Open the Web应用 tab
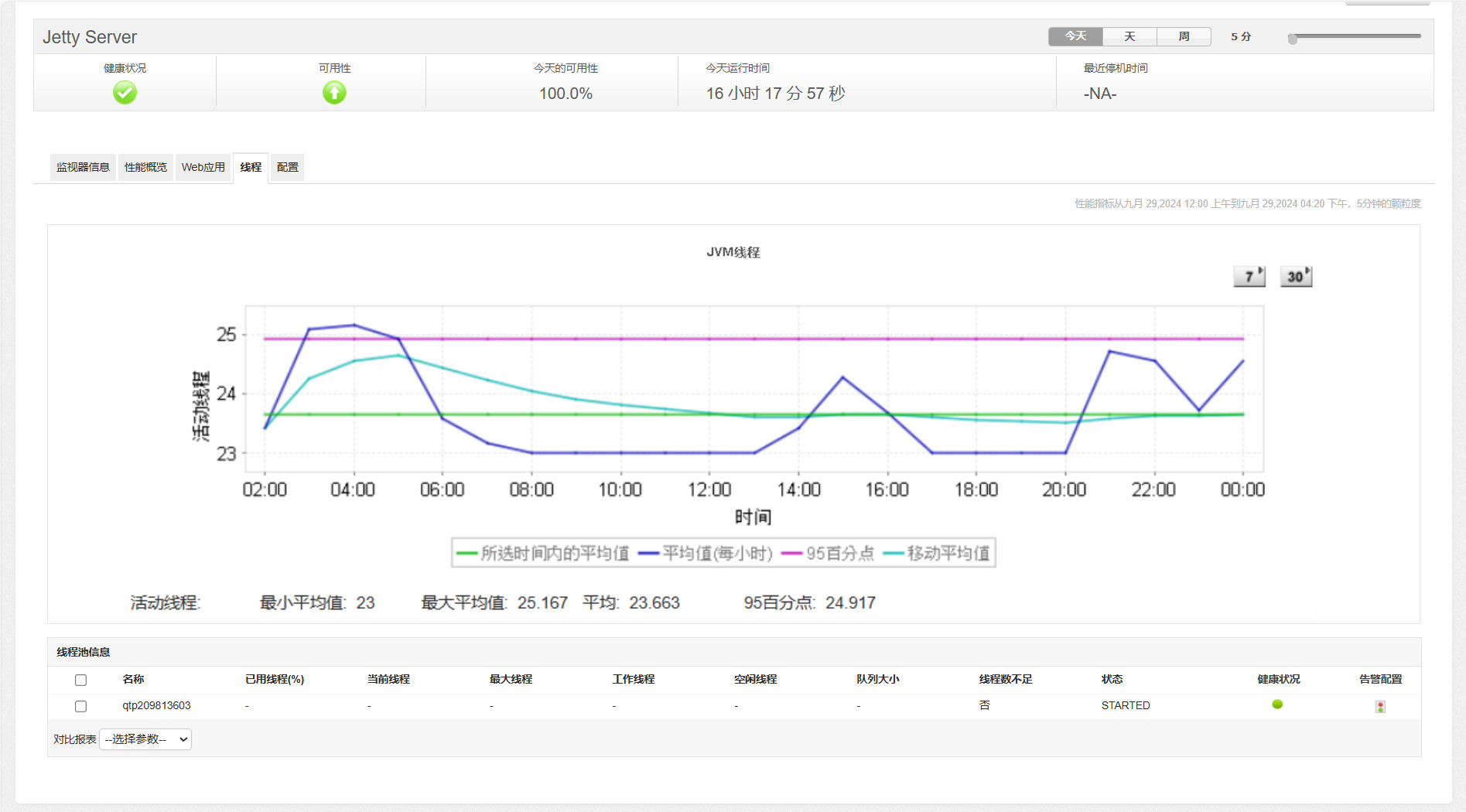1466x812 pixels. click(203, 167)
